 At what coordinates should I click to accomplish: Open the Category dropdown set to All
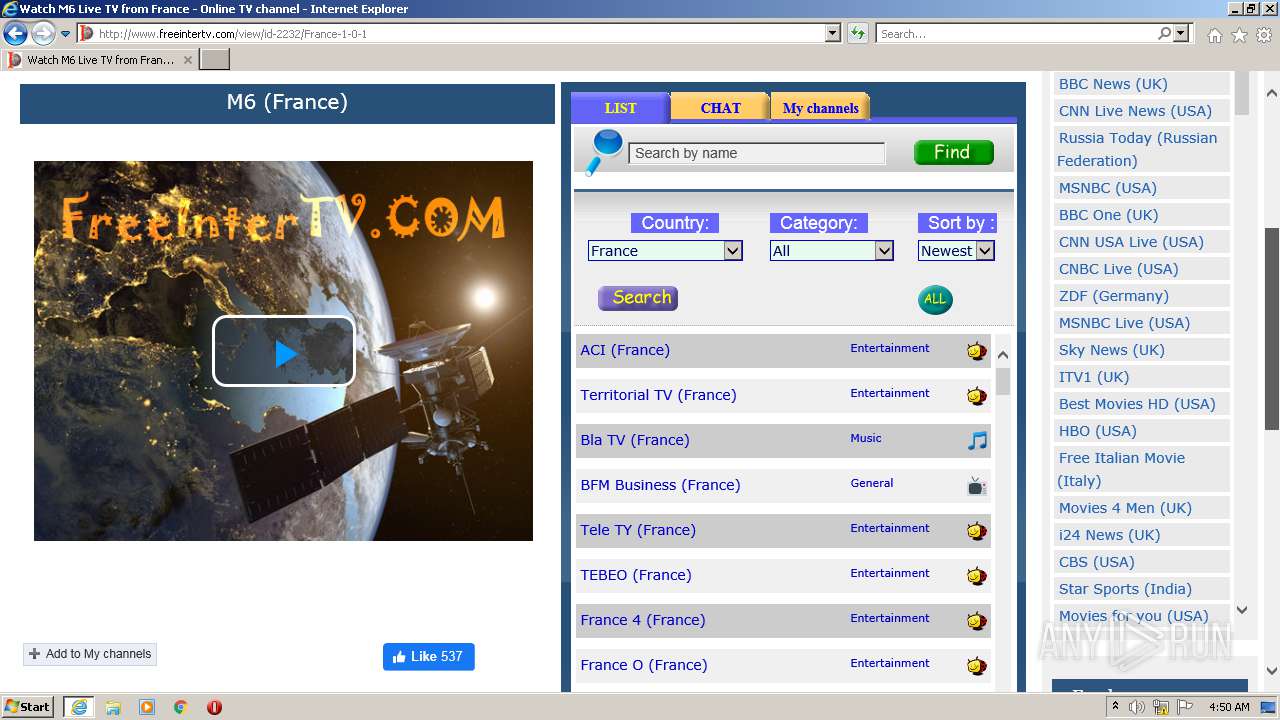pyautogui.click(x=831, y=251)
